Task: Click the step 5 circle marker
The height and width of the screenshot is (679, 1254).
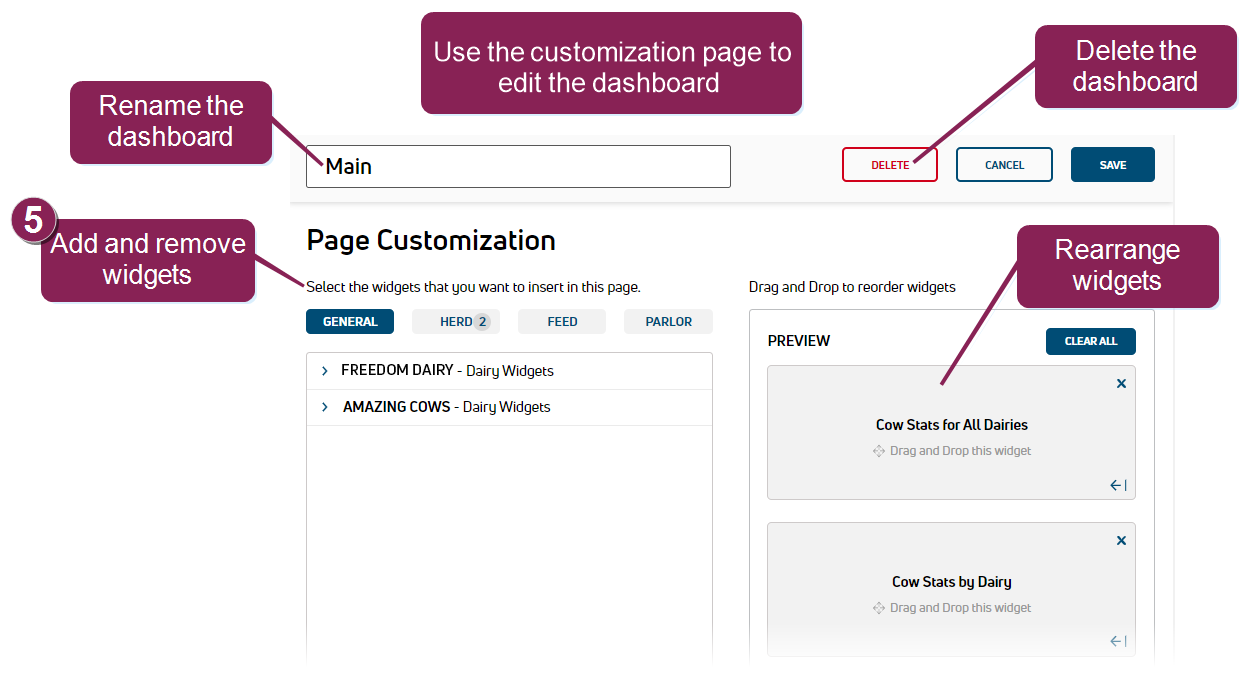Action: [33, 221]
